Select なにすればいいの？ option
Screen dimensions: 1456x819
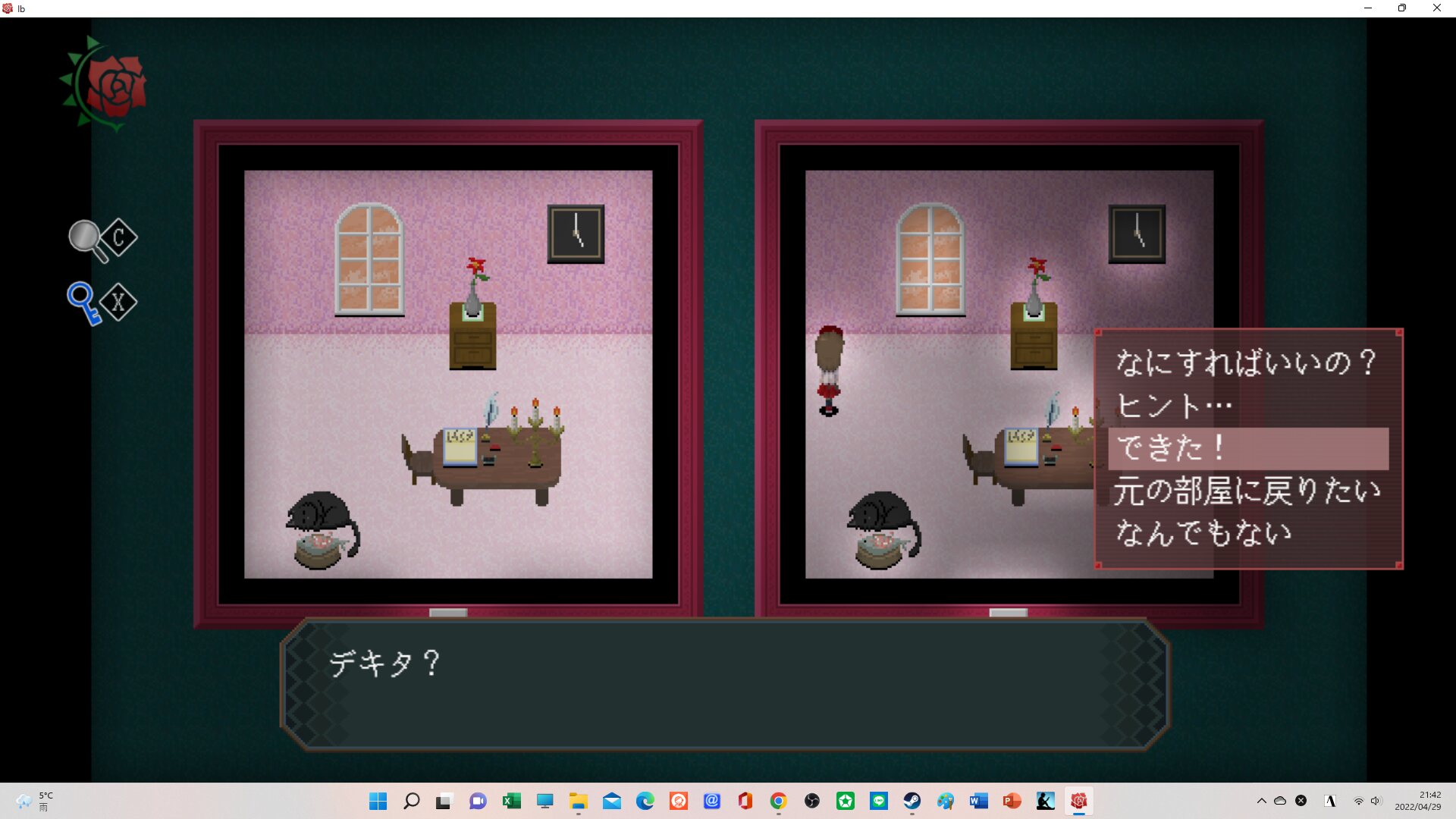tap(1244, 362)
